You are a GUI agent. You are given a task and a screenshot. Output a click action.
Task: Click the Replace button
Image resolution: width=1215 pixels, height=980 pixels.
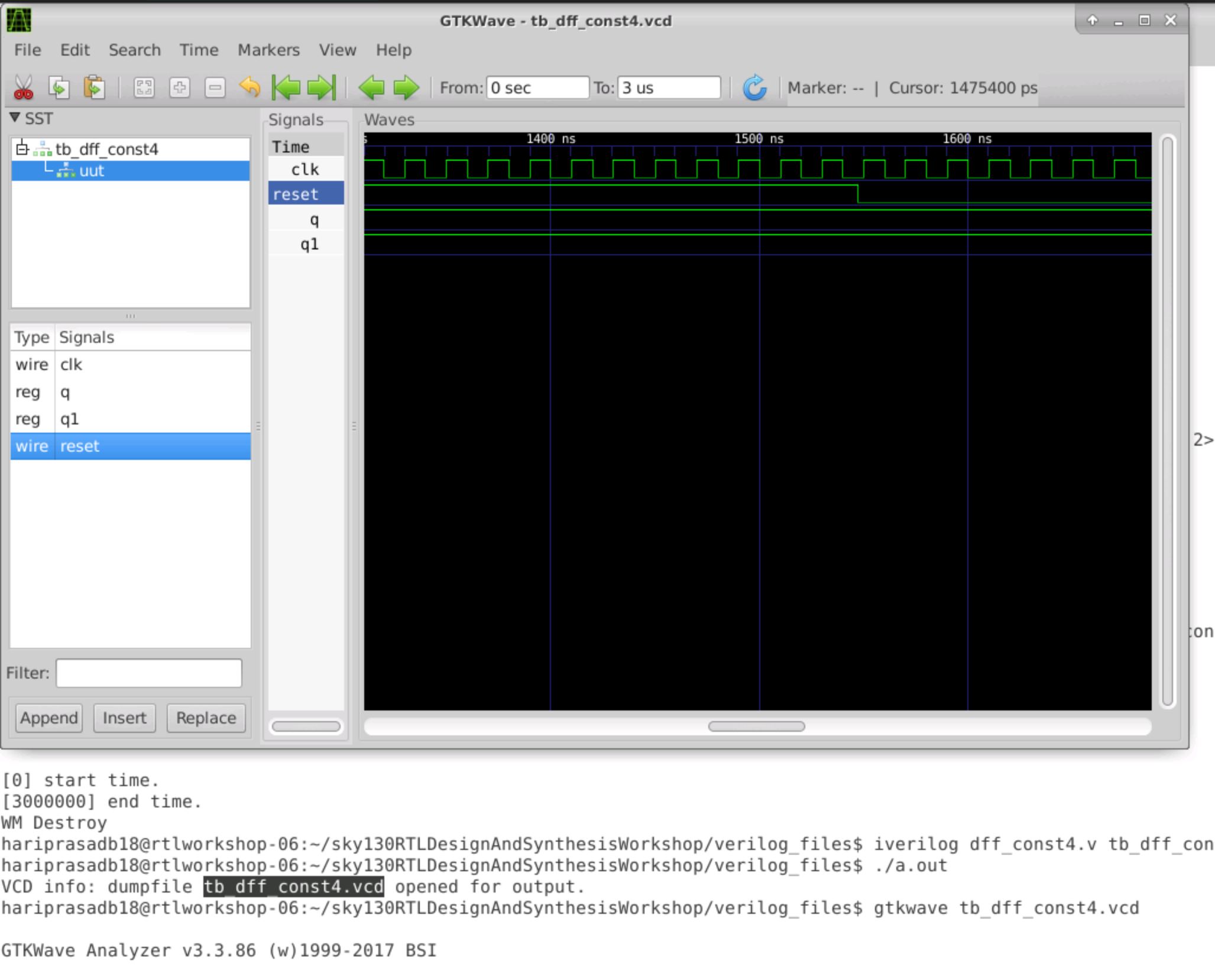point(205,718)
